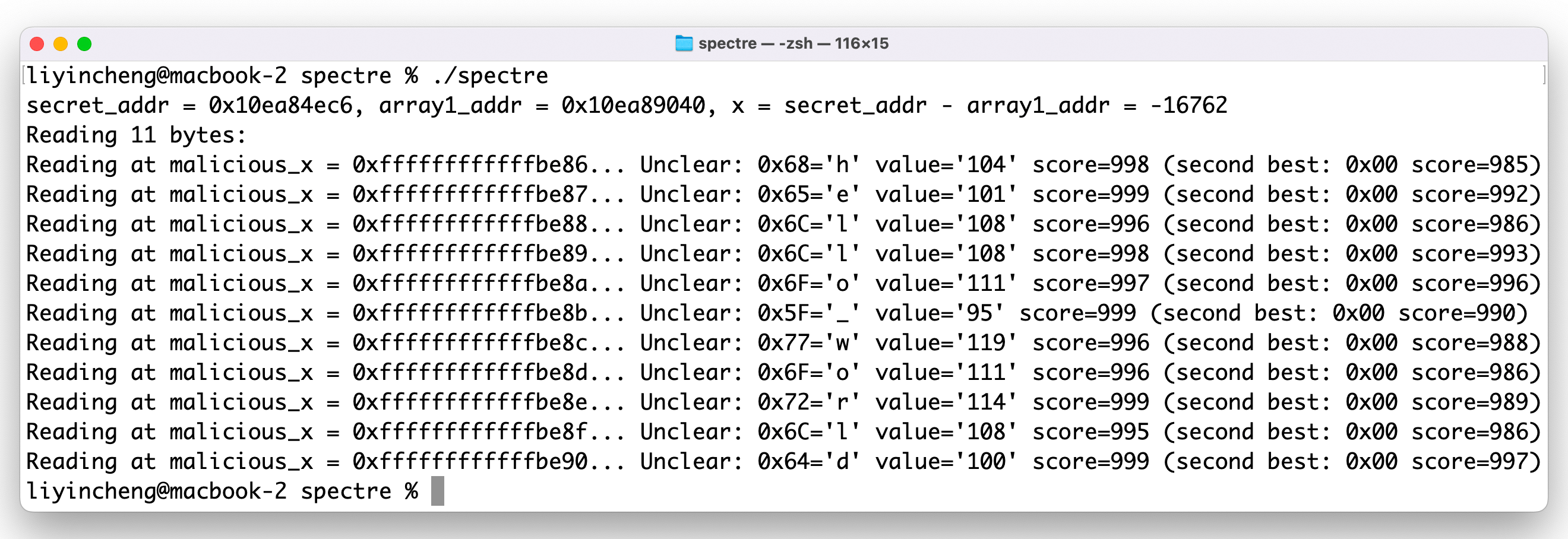Click the -16762 offset value
This screenshot has width=1568, height=539.
(x=1188, y=106)
